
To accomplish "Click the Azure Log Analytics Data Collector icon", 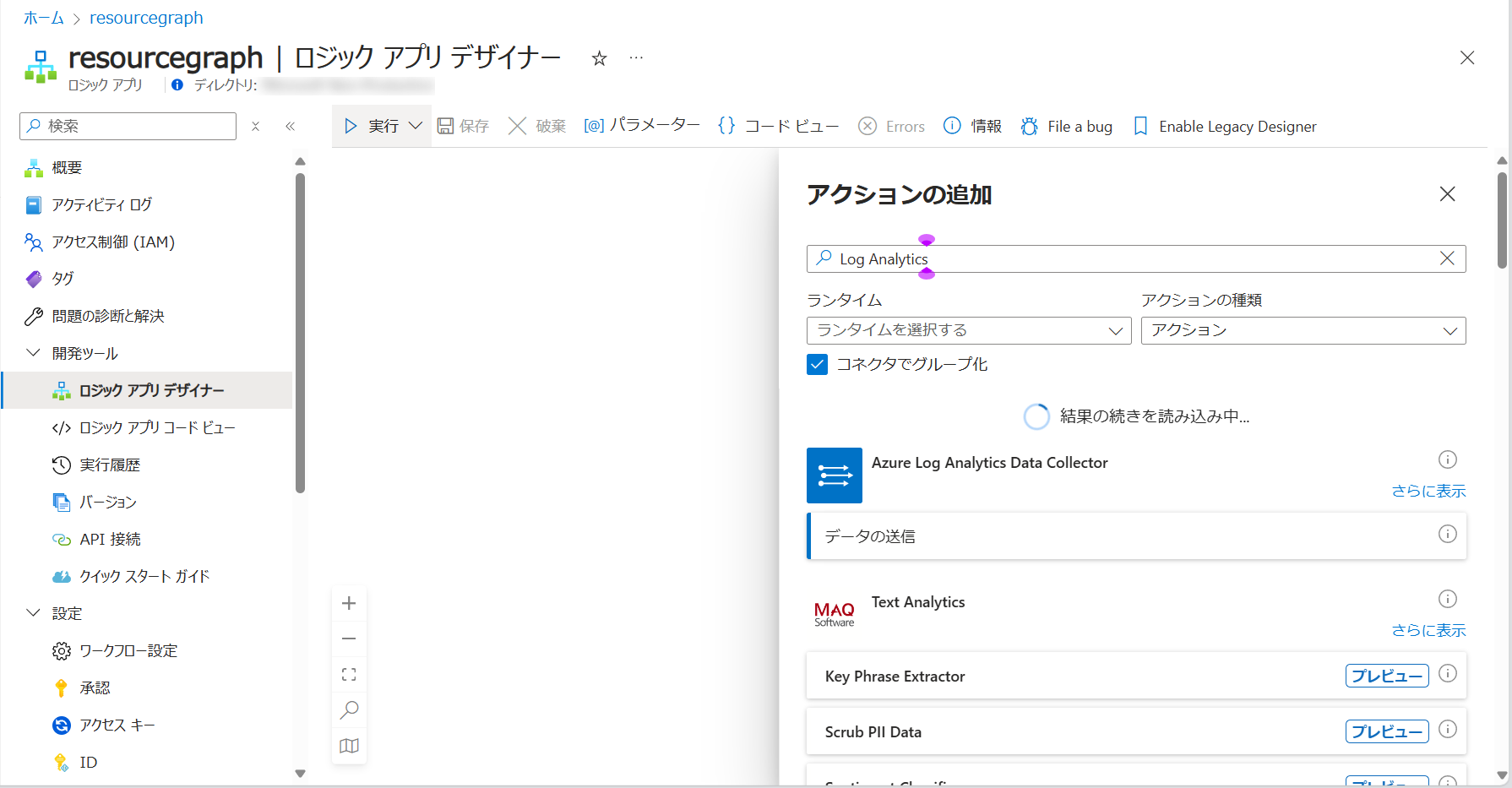I will coord(835,476).
